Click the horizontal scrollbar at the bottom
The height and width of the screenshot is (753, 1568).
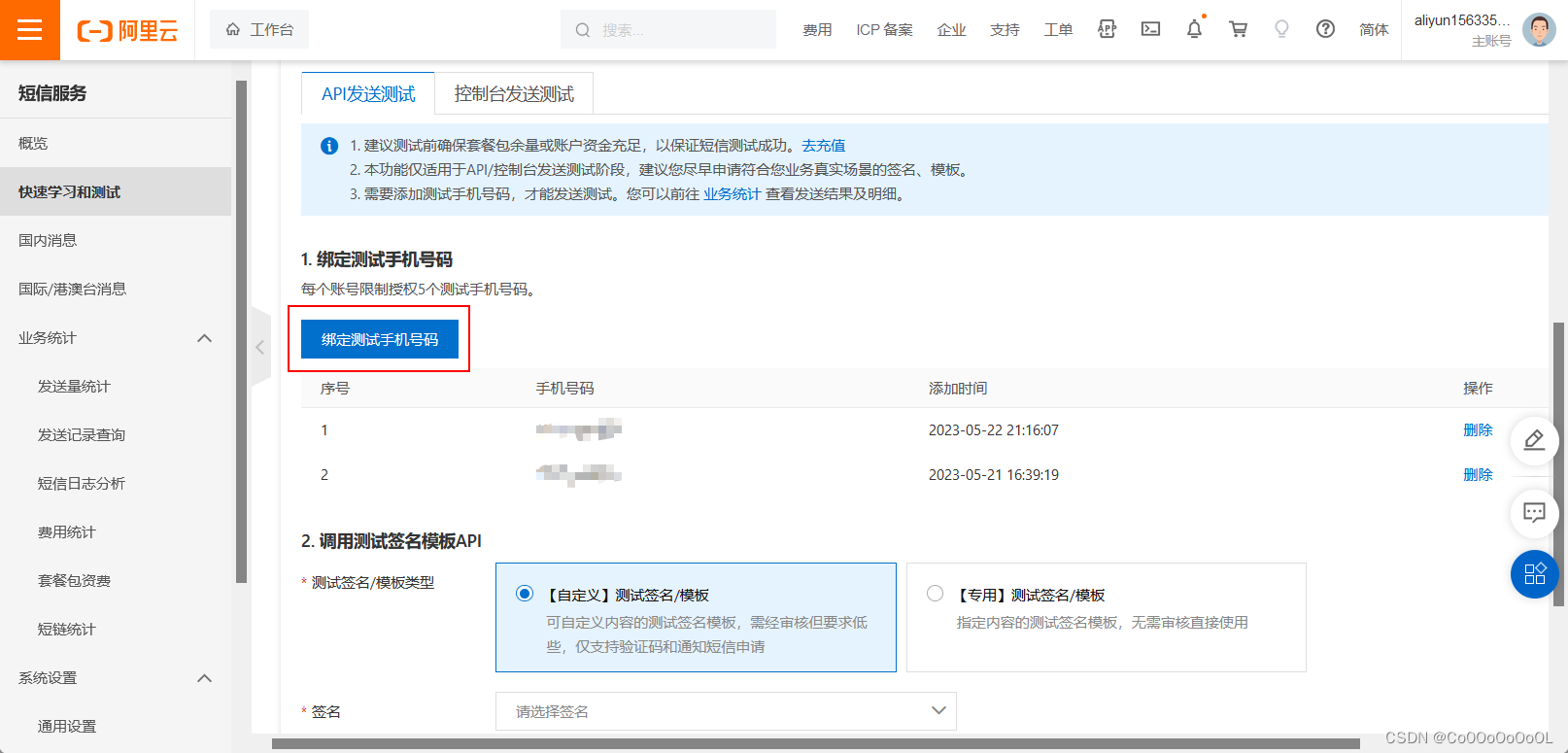[x=816, y=744]
